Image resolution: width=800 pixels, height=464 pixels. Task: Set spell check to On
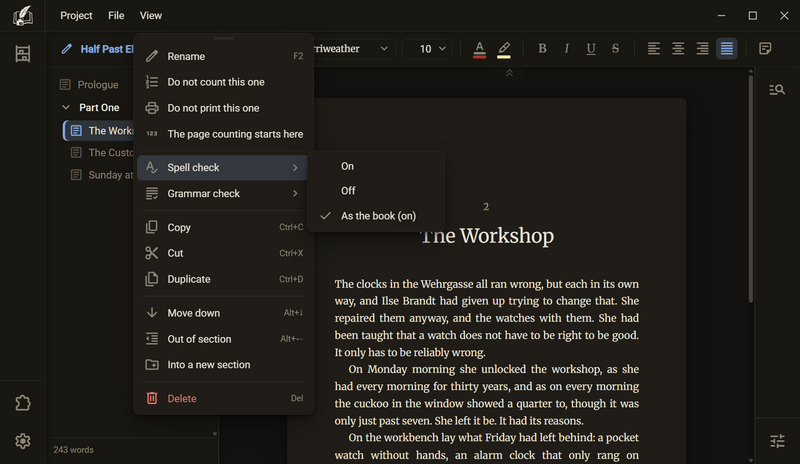point(376,166)
